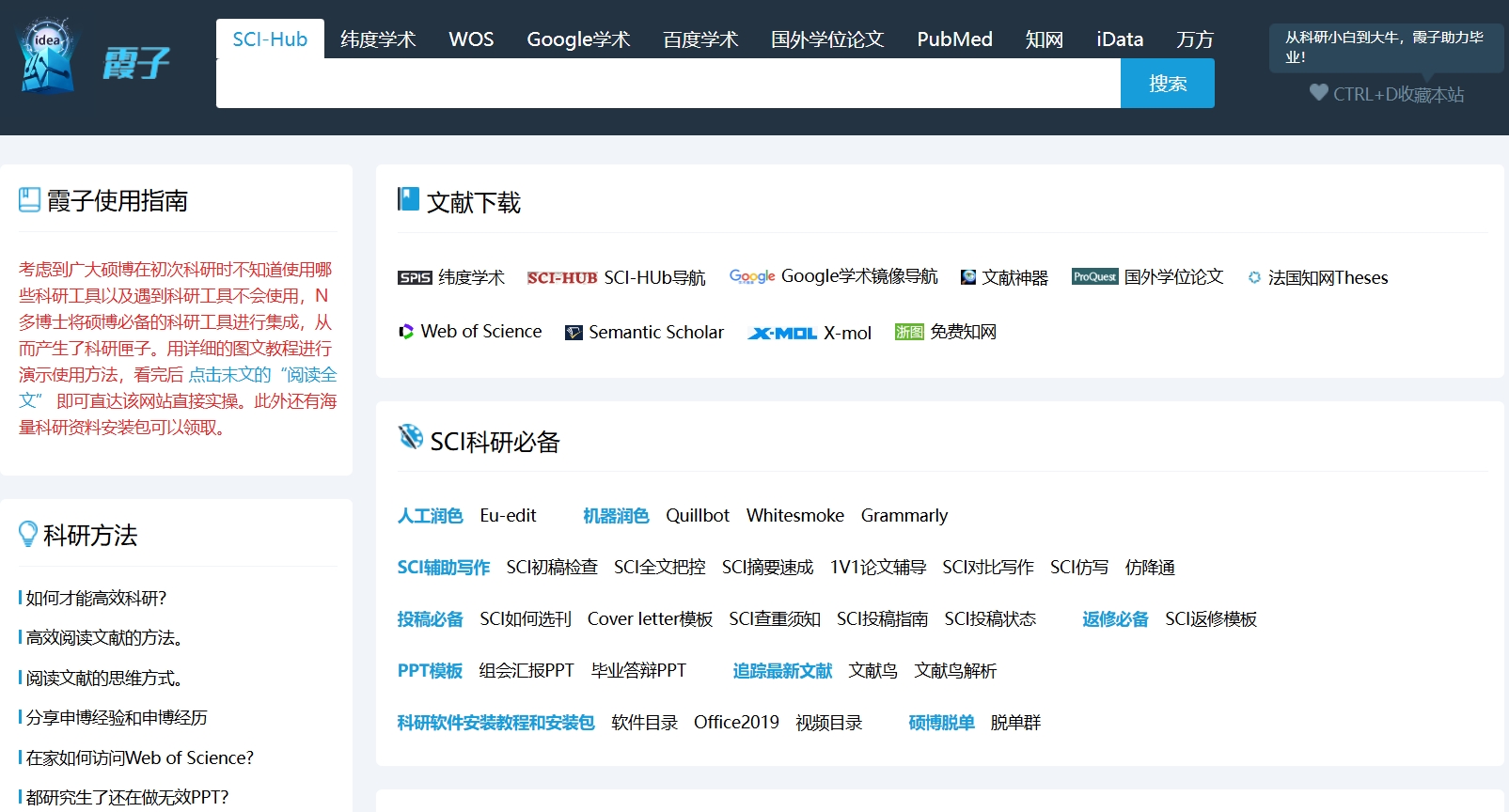Viewport: 1509px width, 812px height.
Task: Open the SCI如何选刊 link
Action: coord(526,618)
